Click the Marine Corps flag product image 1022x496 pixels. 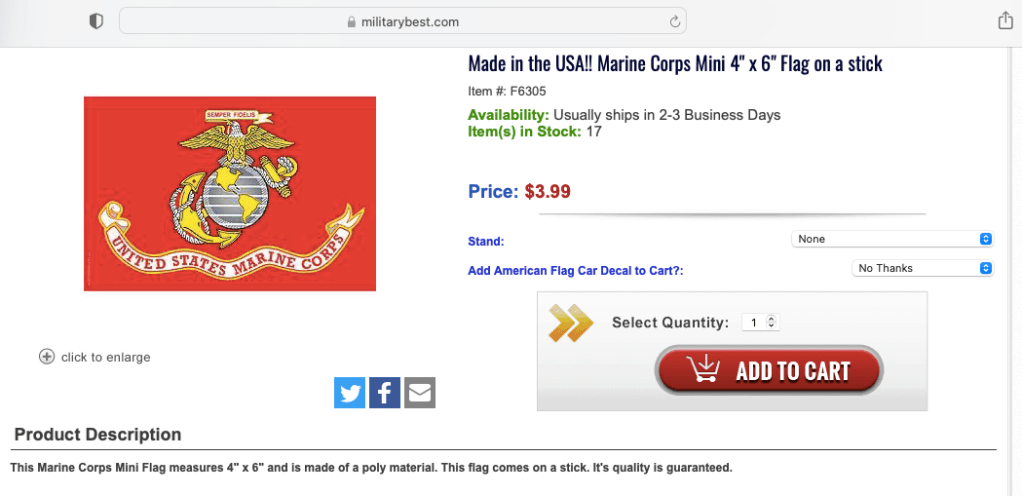point(230,194)
